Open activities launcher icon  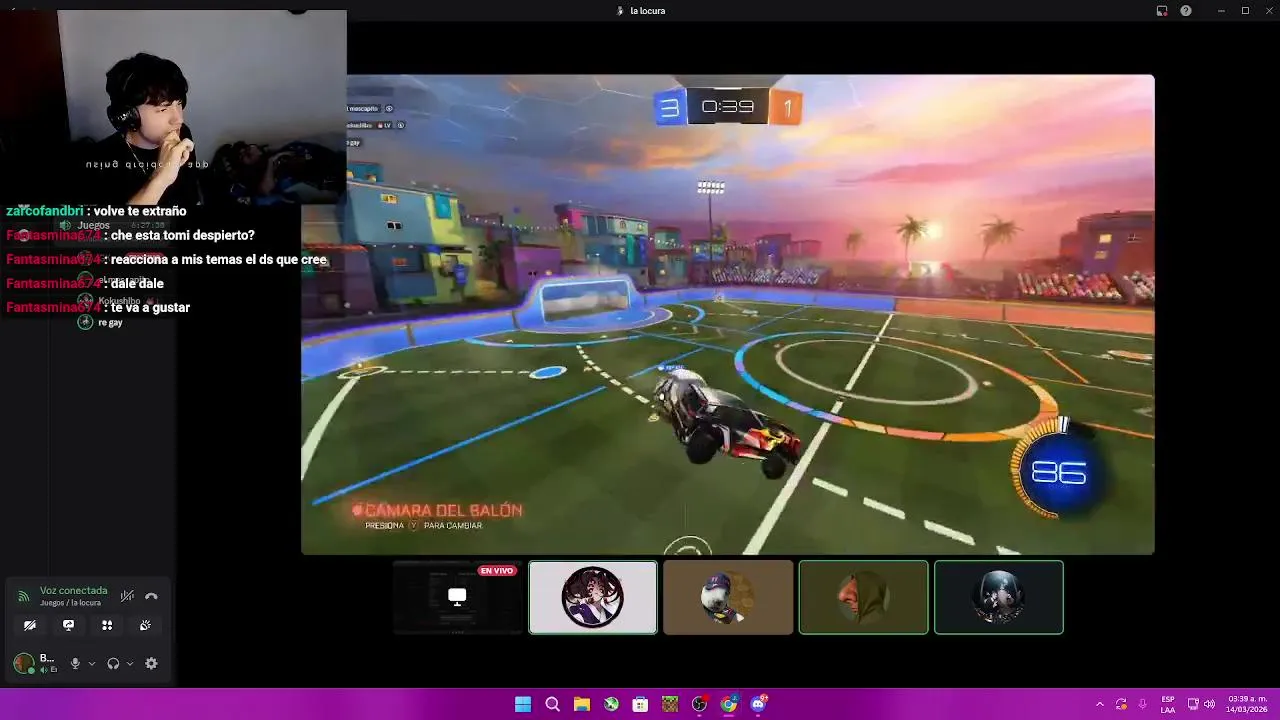pos(107,625)
